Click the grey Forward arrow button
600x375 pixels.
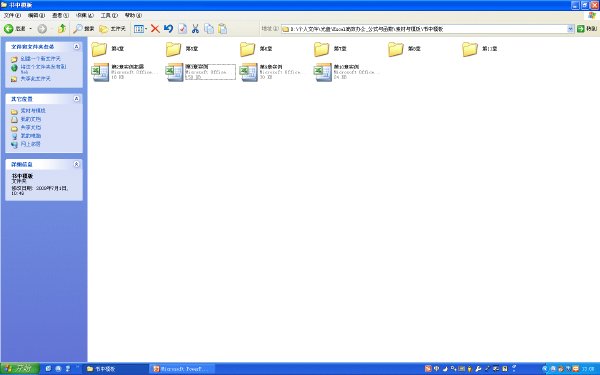pyautogui.click(x=42, y=29)
